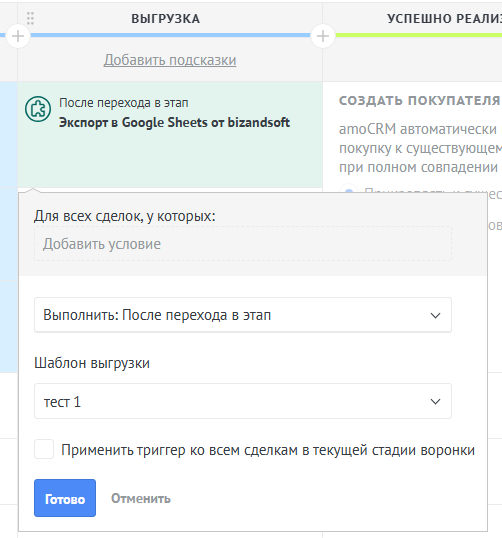Expand the Шаблон выгрузки dropdown showing тест 1
The height and width of the screenshot is (538, 502).
(243, 401)
